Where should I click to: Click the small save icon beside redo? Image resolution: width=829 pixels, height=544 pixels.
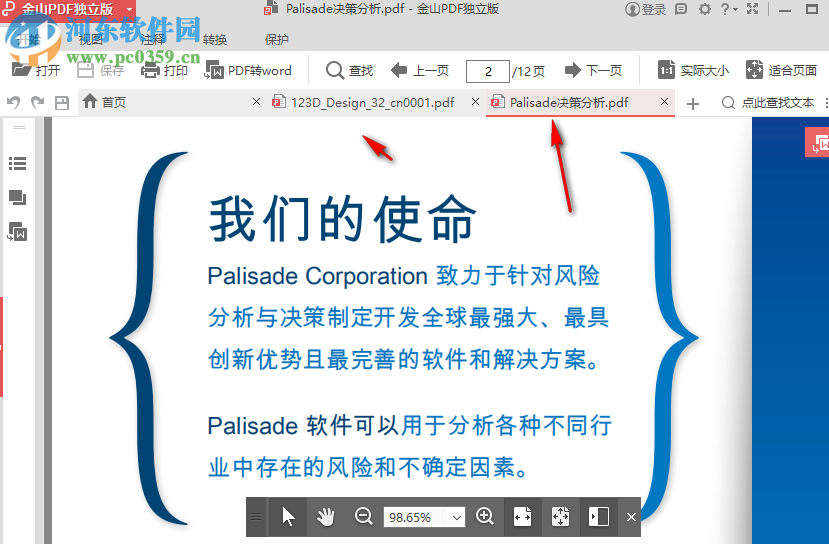tap(62, 103)
